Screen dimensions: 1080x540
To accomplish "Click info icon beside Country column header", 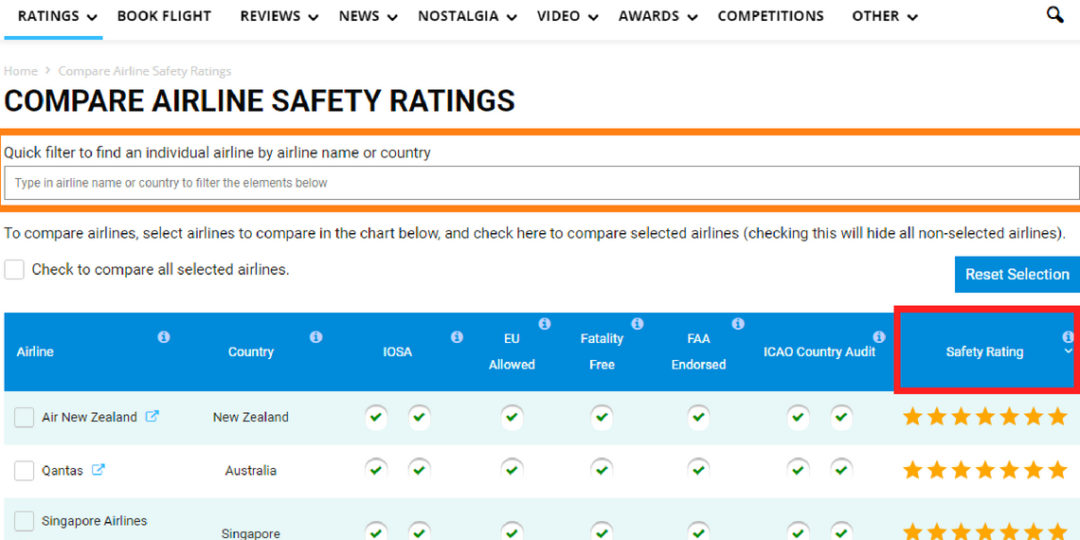I will tap(316, 337).
